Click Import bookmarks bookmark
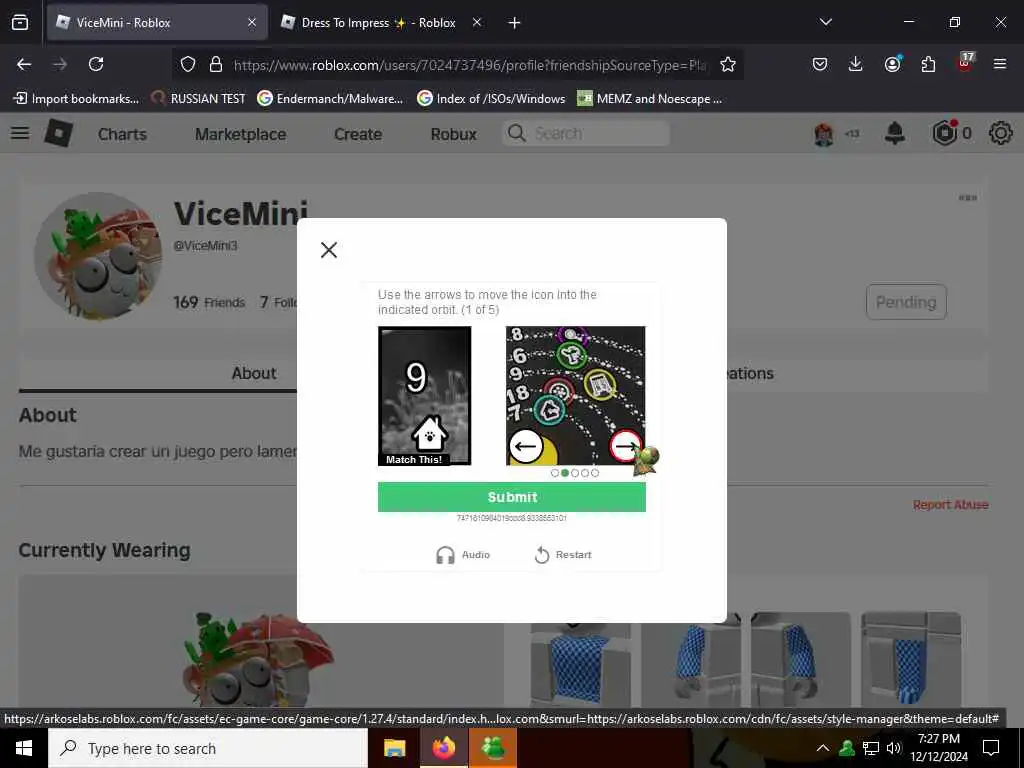Screen dimensions: 1024x768 [76, 99]
